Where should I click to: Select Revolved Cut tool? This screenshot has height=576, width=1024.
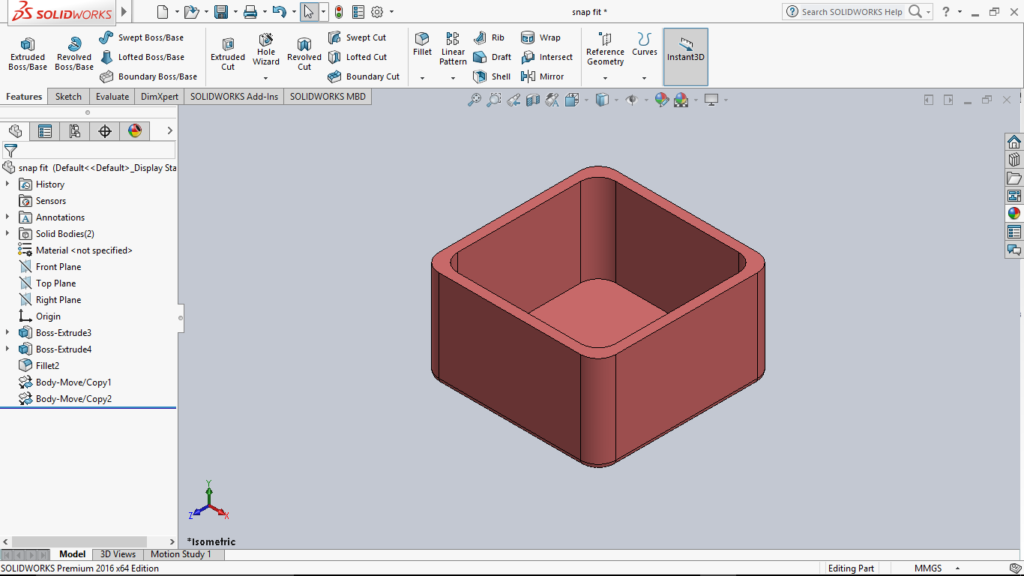[304, 53]
